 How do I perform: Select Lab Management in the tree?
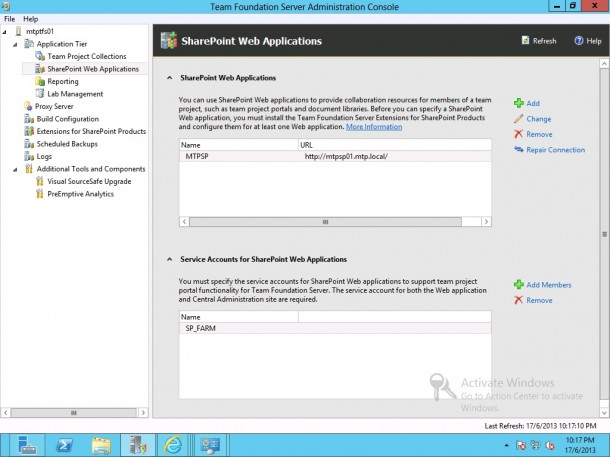click(x=75, y=94)
